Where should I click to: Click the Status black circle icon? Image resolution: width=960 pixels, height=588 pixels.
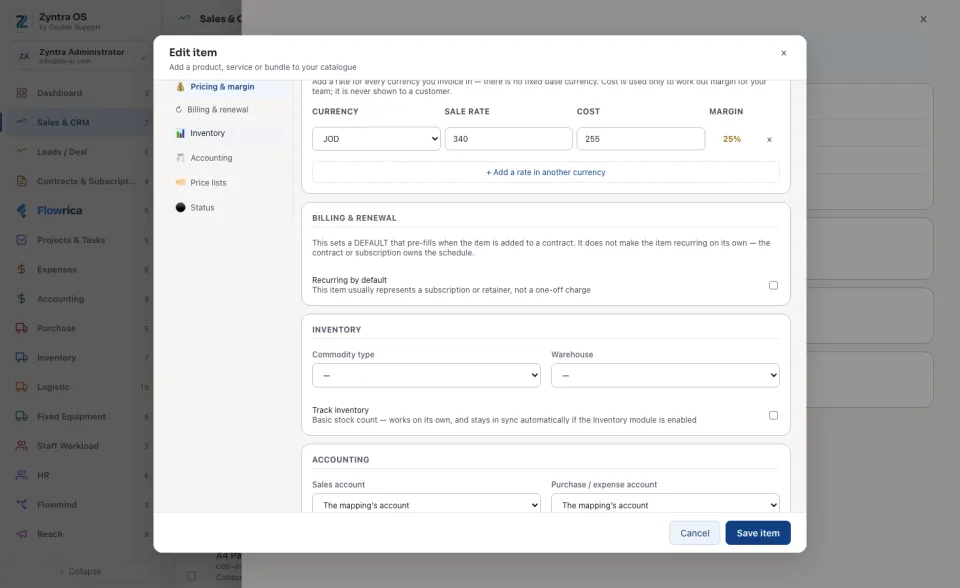[x=180, y=207]
